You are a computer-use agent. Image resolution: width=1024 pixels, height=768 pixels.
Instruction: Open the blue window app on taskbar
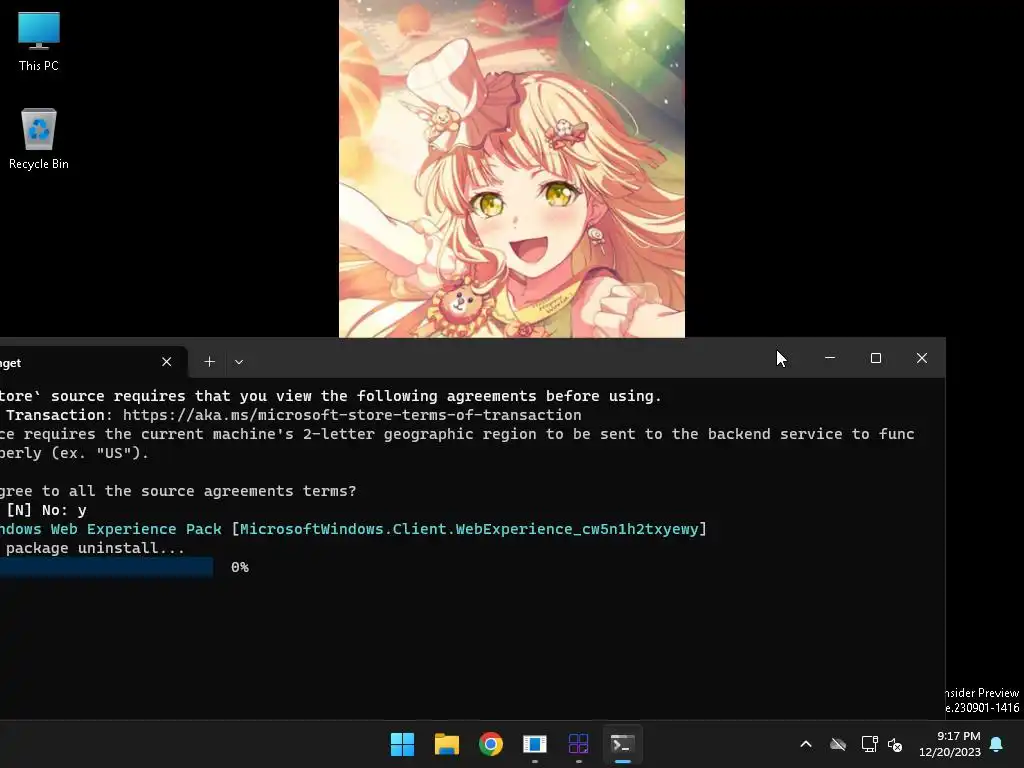535,744
